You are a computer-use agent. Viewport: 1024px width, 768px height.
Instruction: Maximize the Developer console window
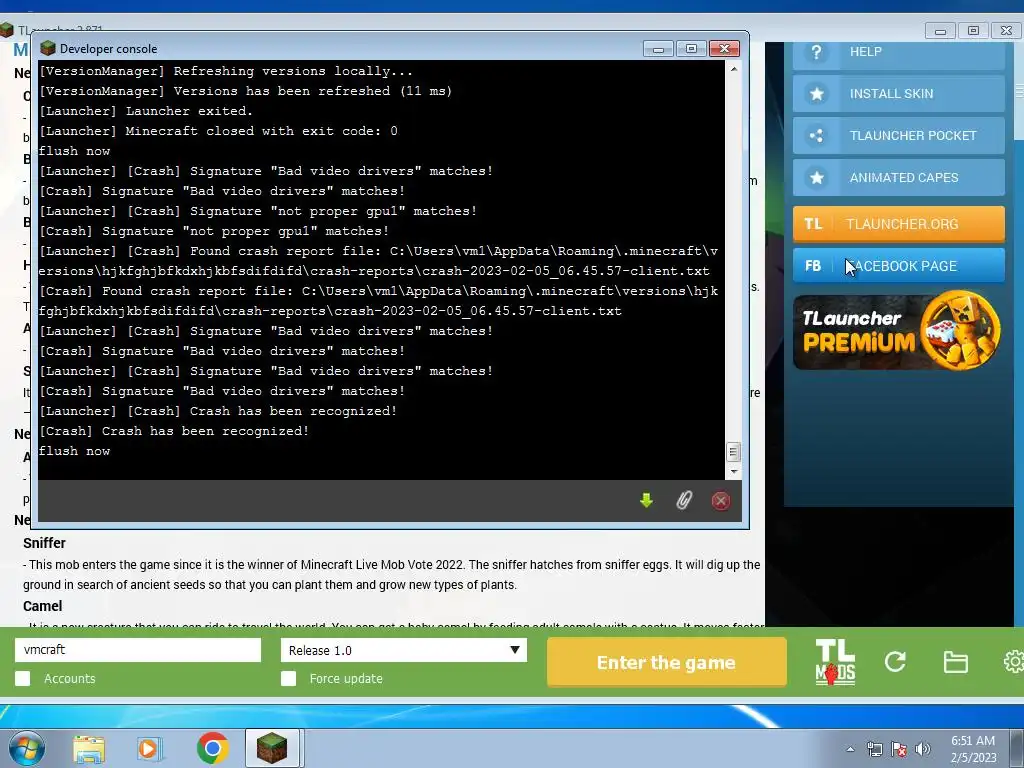pyautogui.click(x=692, y=49)
